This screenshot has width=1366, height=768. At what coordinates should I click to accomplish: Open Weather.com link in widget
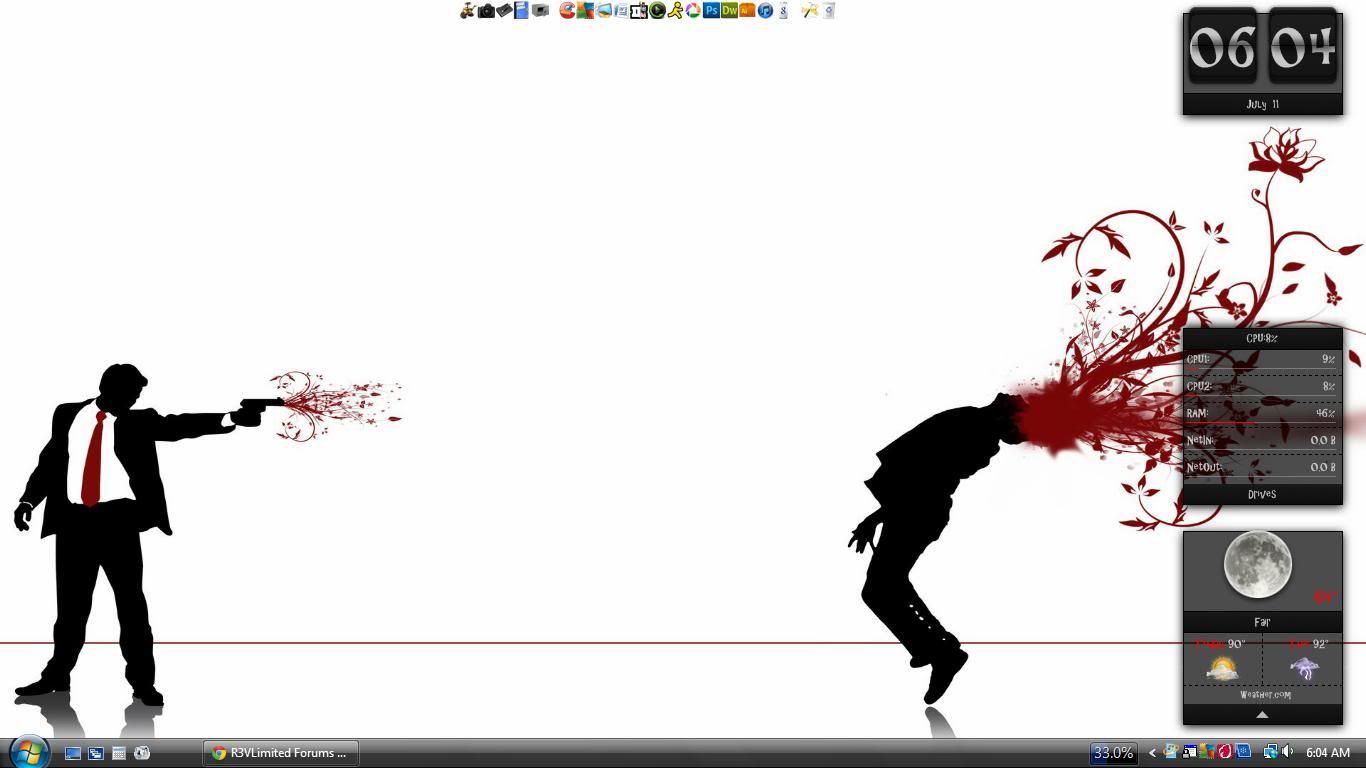click(1265, 694)
